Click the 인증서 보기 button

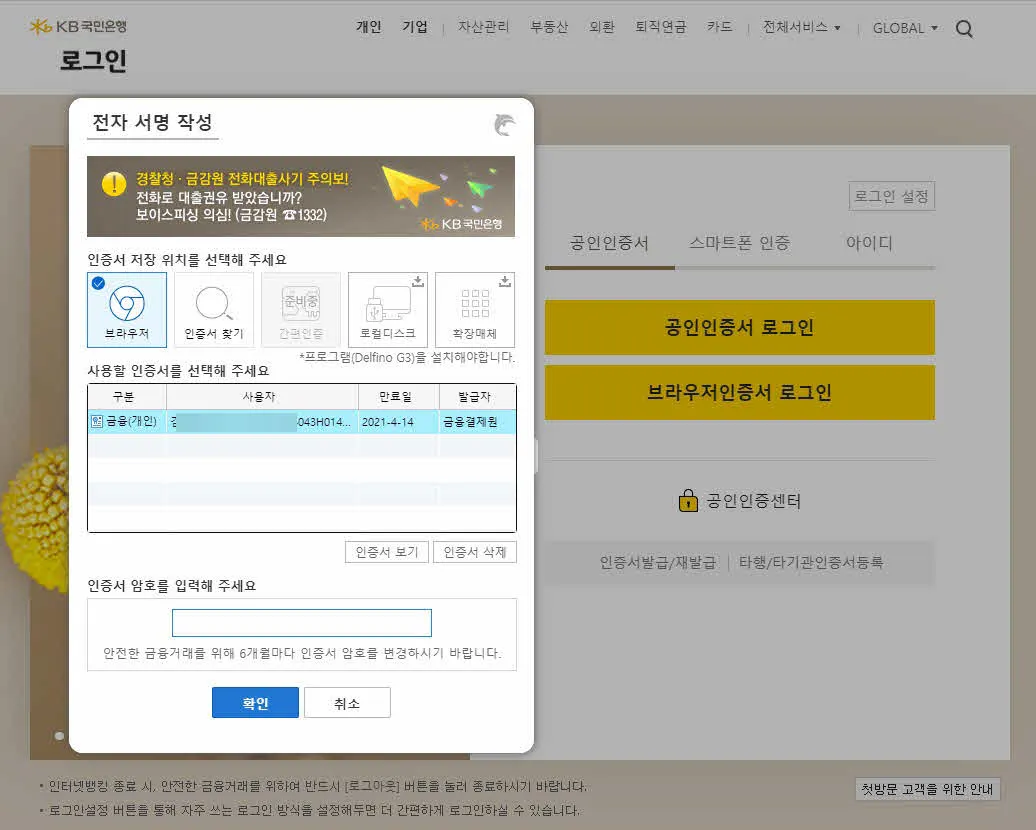coord(387,552)
